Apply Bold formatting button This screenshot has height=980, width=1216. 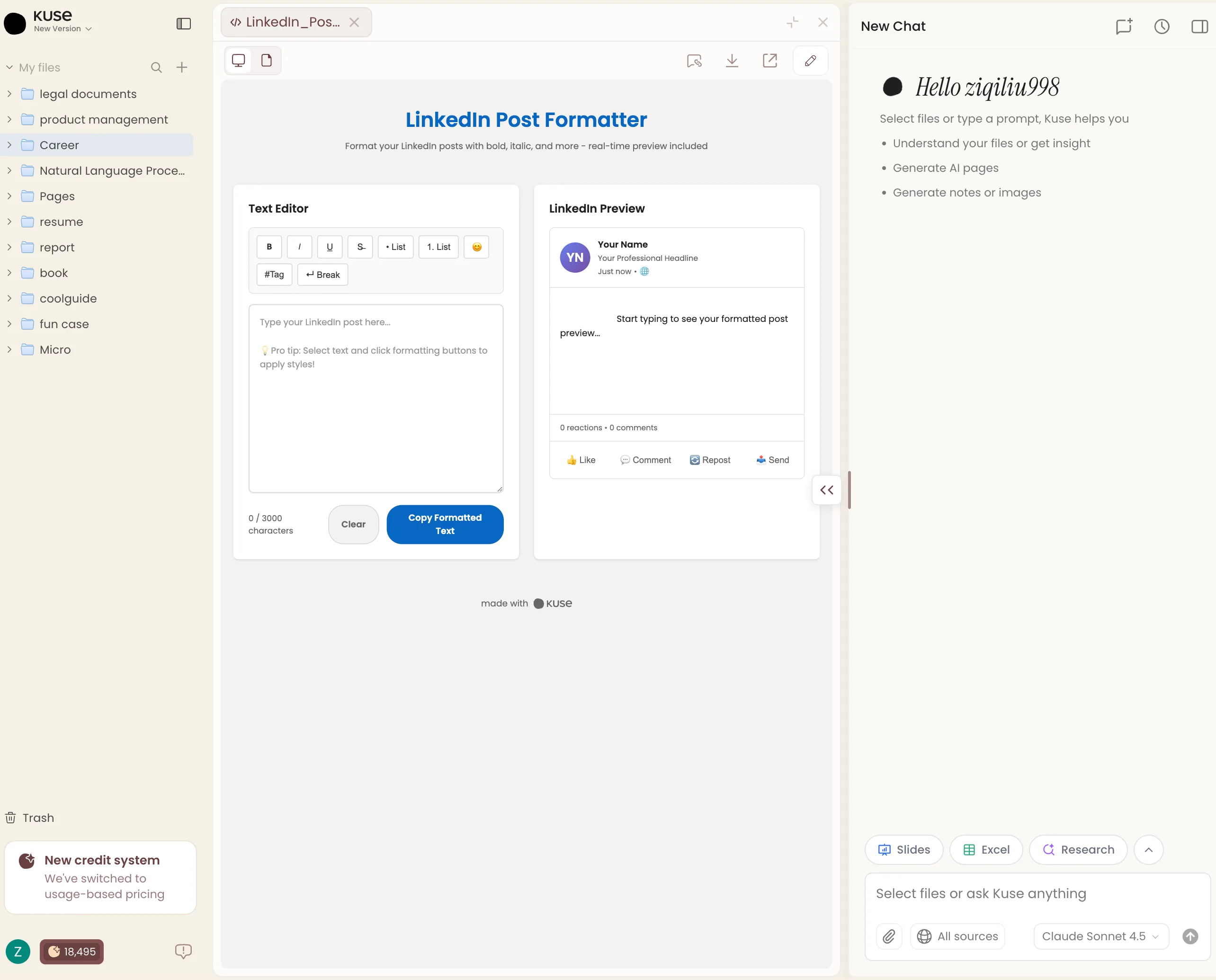coord(269,247)
